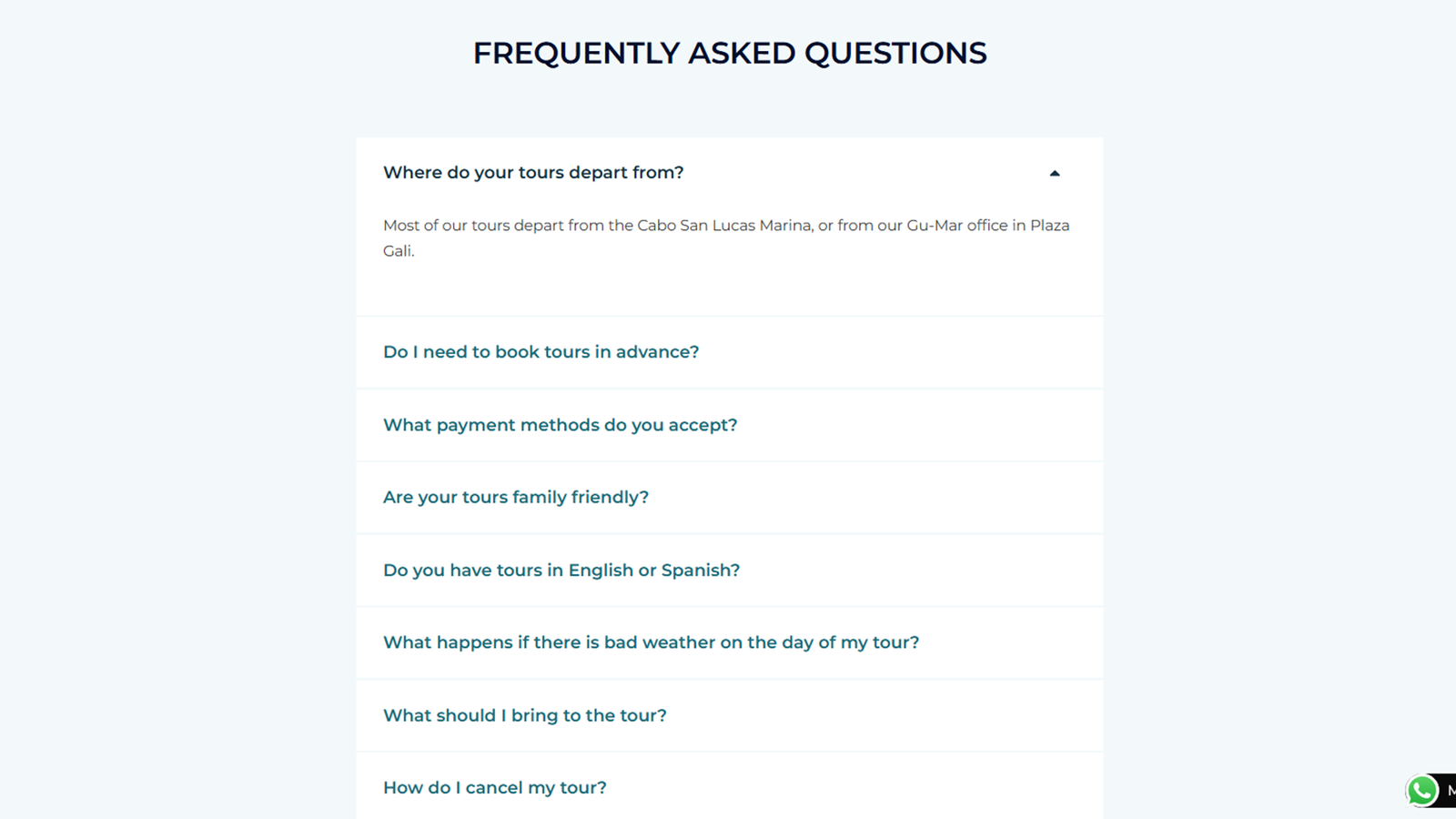Click the word "QUESTIONS" in the page heading

(895, 54)
